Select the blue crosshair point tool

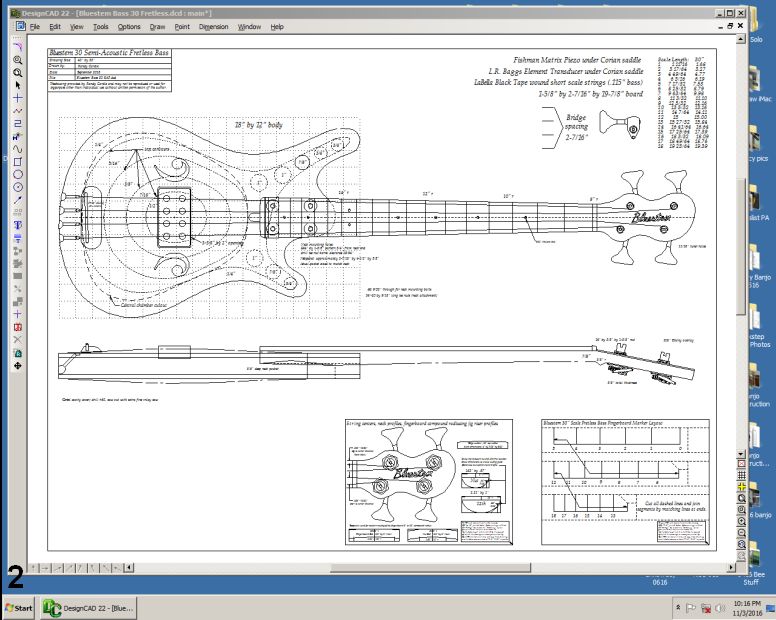tap(17, 98)
